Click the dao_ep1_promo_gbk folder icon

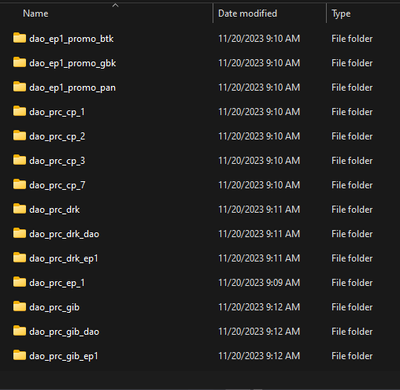[x=19, y=62]
